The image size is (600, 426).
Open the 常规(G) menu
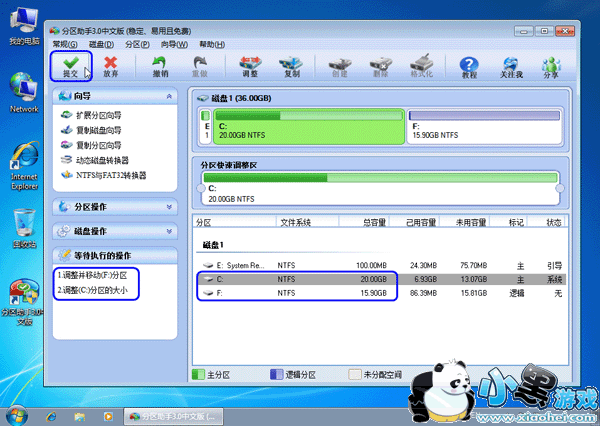tap(65, 44)
